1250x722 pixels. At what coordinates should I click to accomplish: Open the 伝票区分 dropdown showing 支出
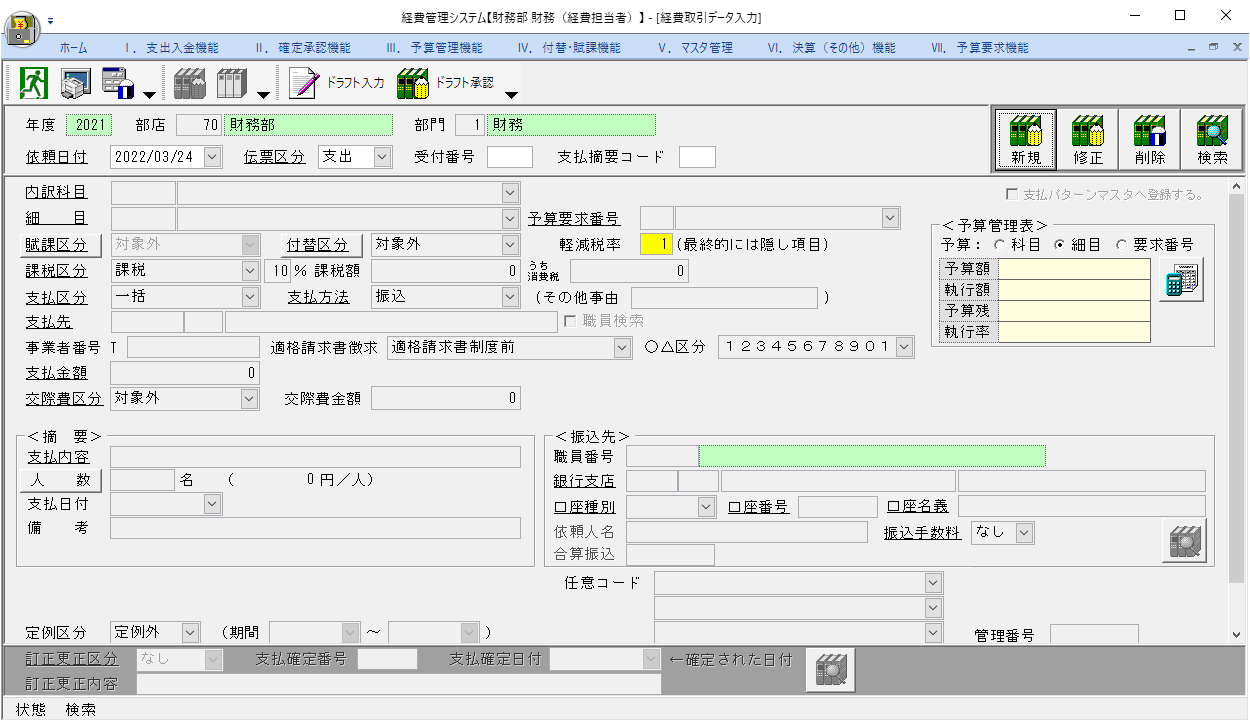[383, 156]
